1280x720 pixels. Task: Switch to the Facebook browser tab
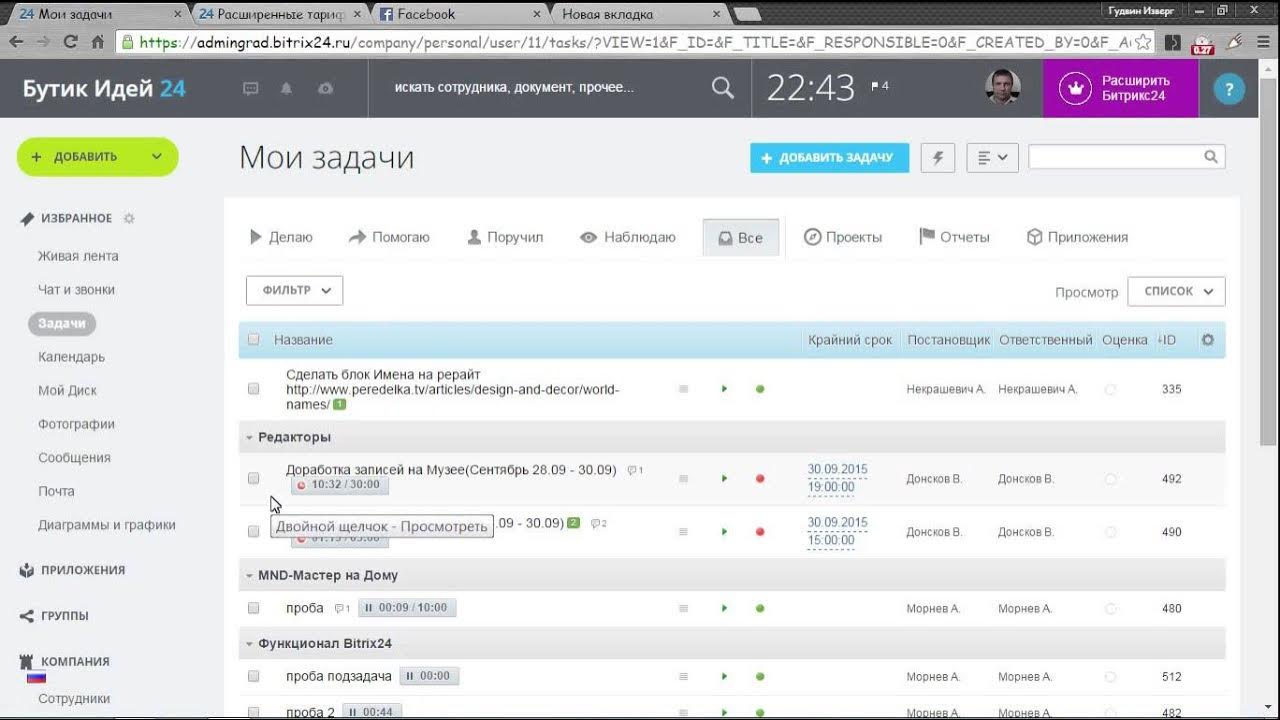pos(459,14)
